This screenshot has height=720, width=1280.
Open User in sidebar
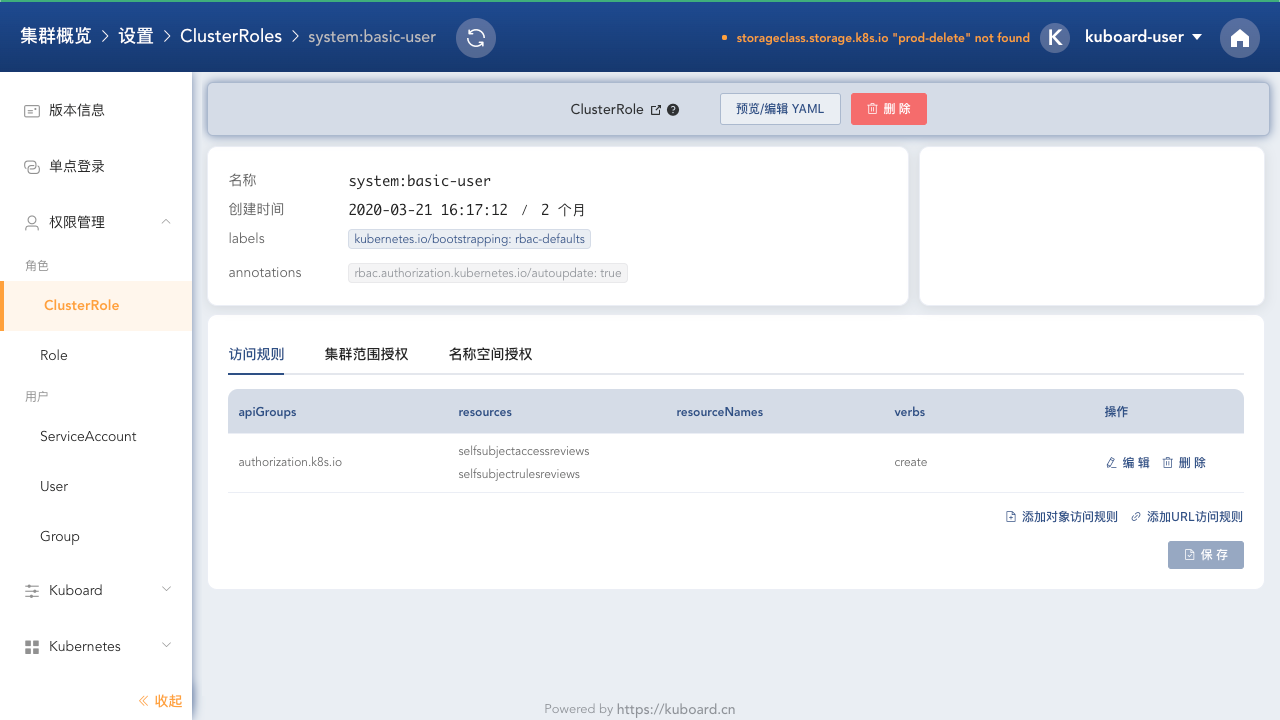click(x=96, y=487)
